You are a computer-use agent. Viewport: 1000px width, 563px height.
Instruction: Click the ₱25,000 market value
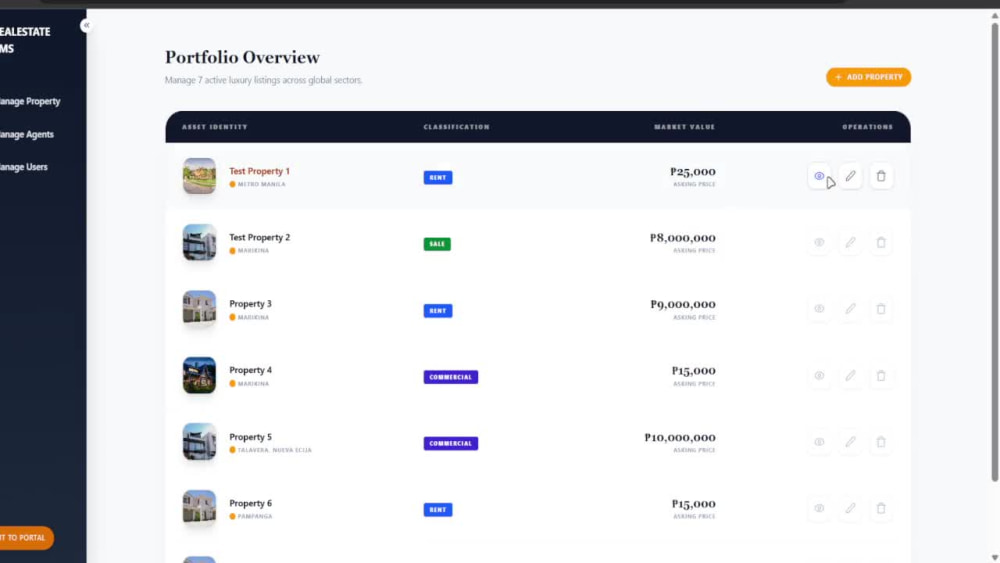693,172
